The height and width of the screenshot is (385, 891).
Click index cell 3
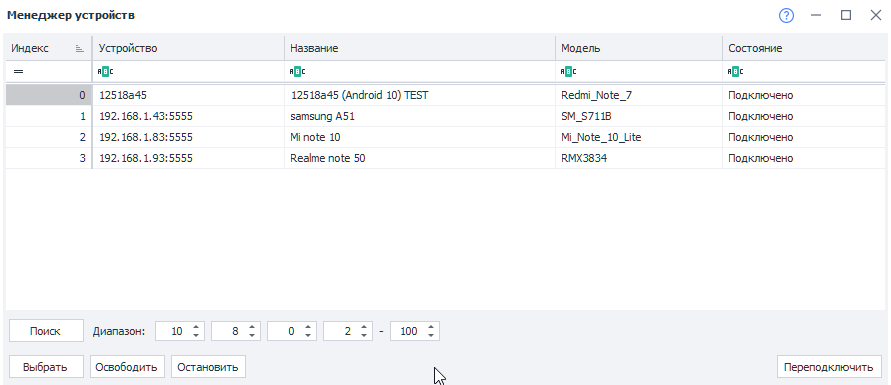[48, 158]
